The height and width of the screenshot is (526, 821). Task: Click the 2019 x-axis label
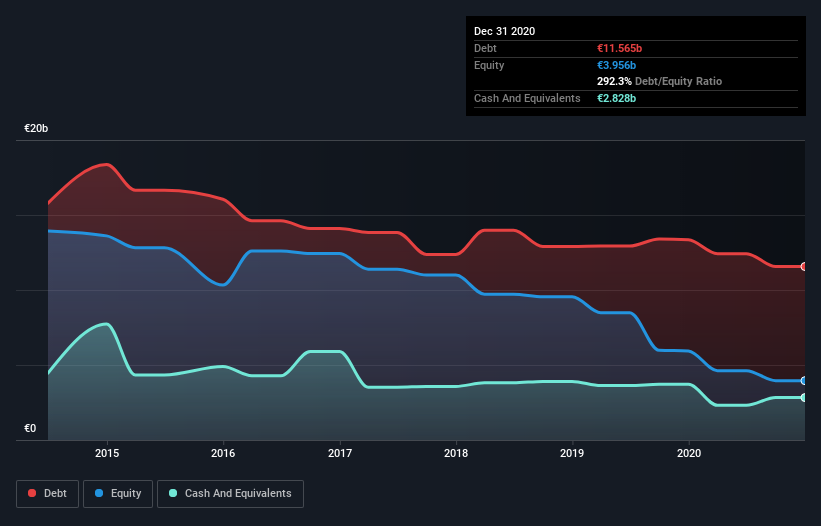click(572, 453)
